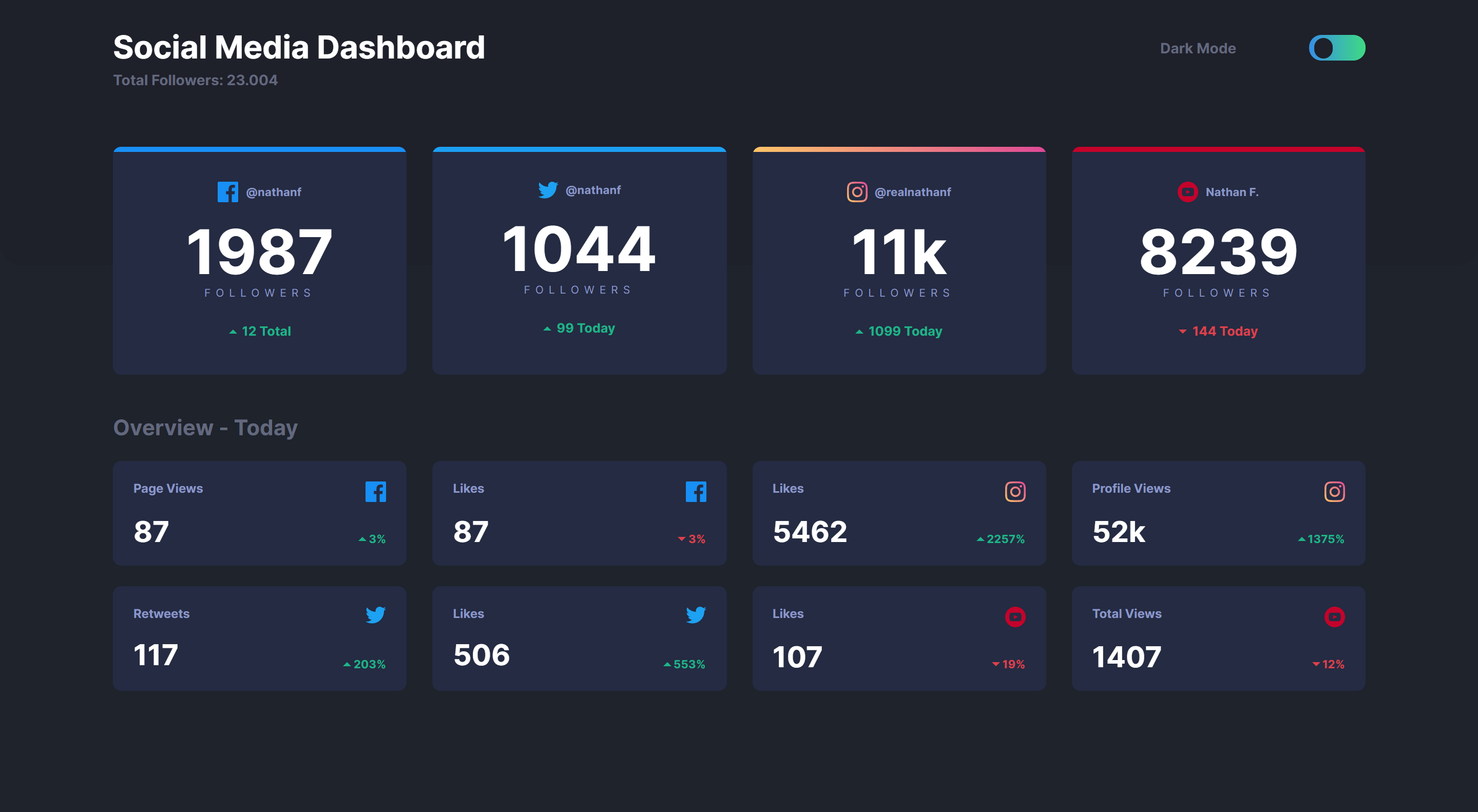Image resolution: width=1478 pixels, height=812 pixels.
Task: Click the Social Media Dashboard heading
Action: point(299,47)
